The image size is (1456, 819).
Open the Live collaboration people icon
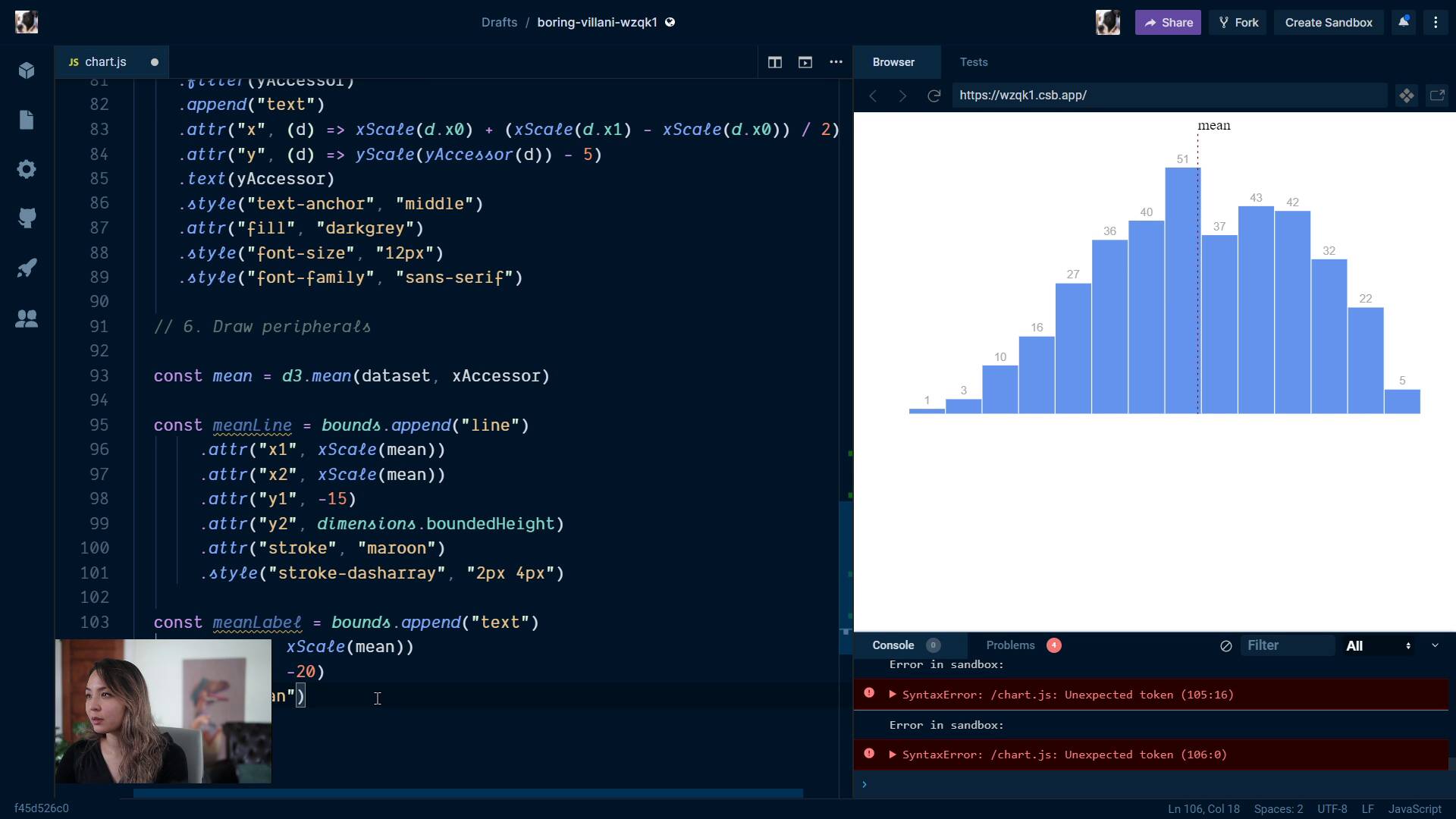tap(27, 318)
